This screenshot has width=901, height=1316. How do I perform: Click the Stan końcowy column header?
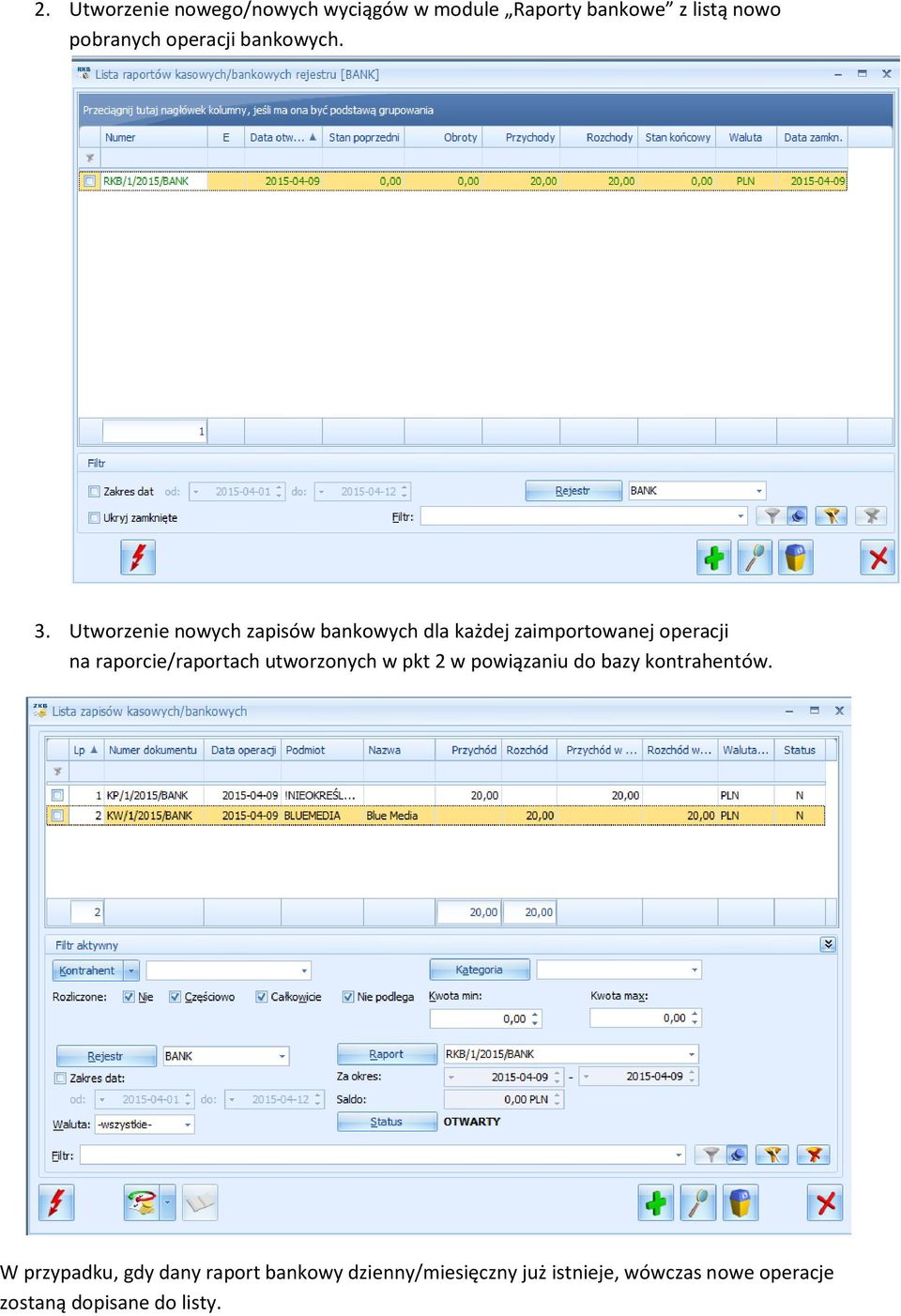(x=677, y=137)
